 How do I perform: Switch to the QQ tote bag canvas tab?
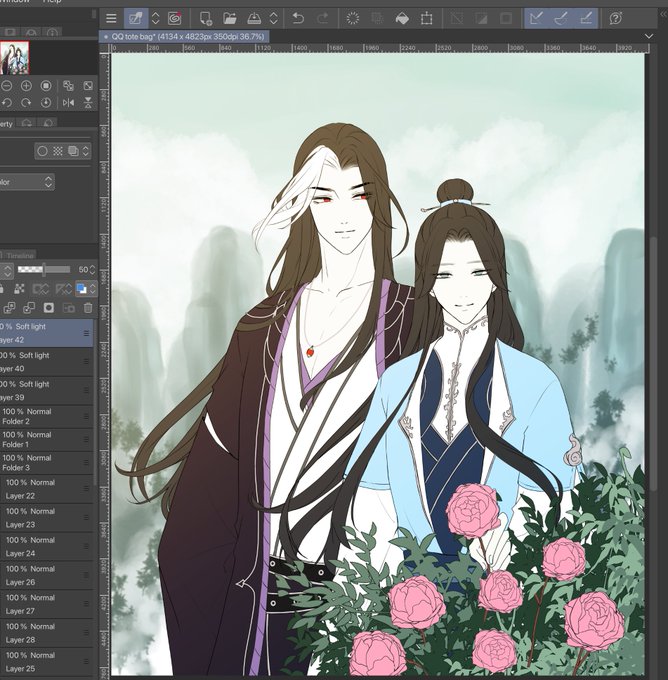click(184, 37)
